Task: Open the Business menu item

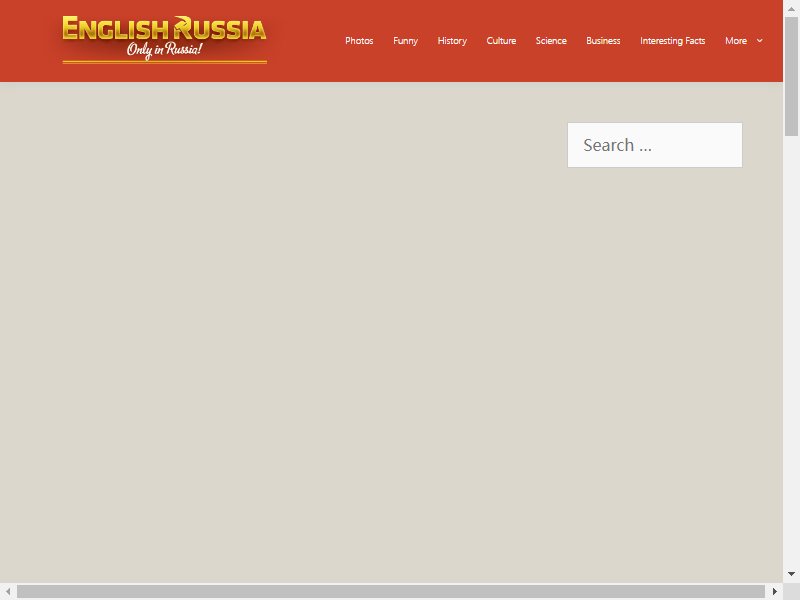Action: (603, 41)
